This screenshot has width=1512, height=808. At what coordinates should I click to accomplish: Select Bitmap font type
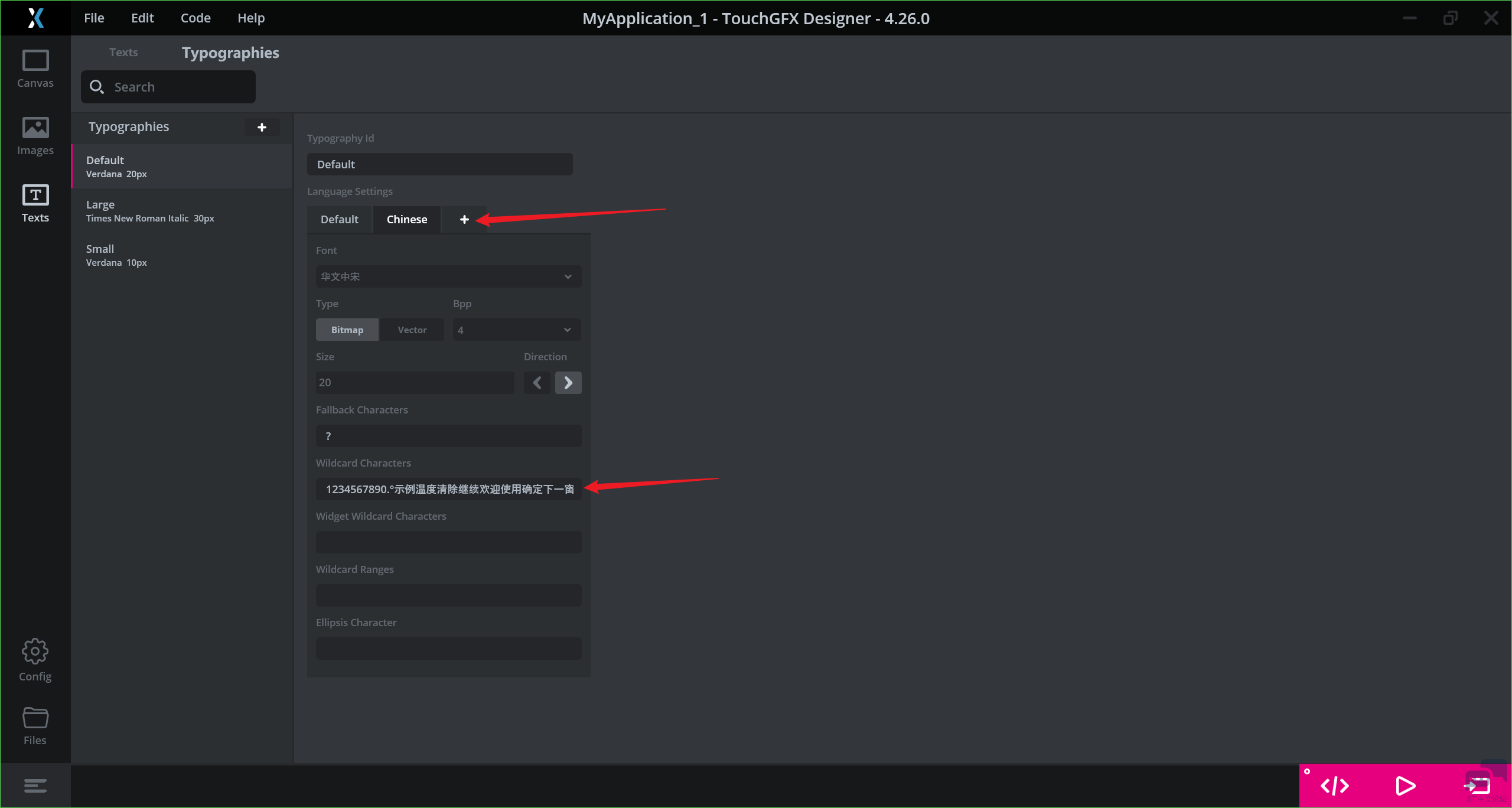click(347, 330)
